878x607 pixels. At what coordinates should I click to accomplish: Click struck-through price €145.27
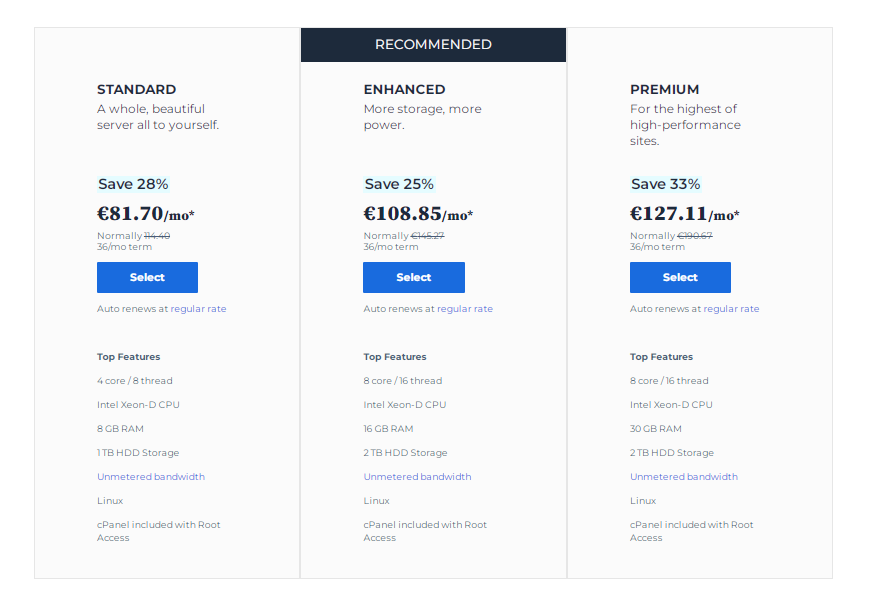(x=428, y=236)
